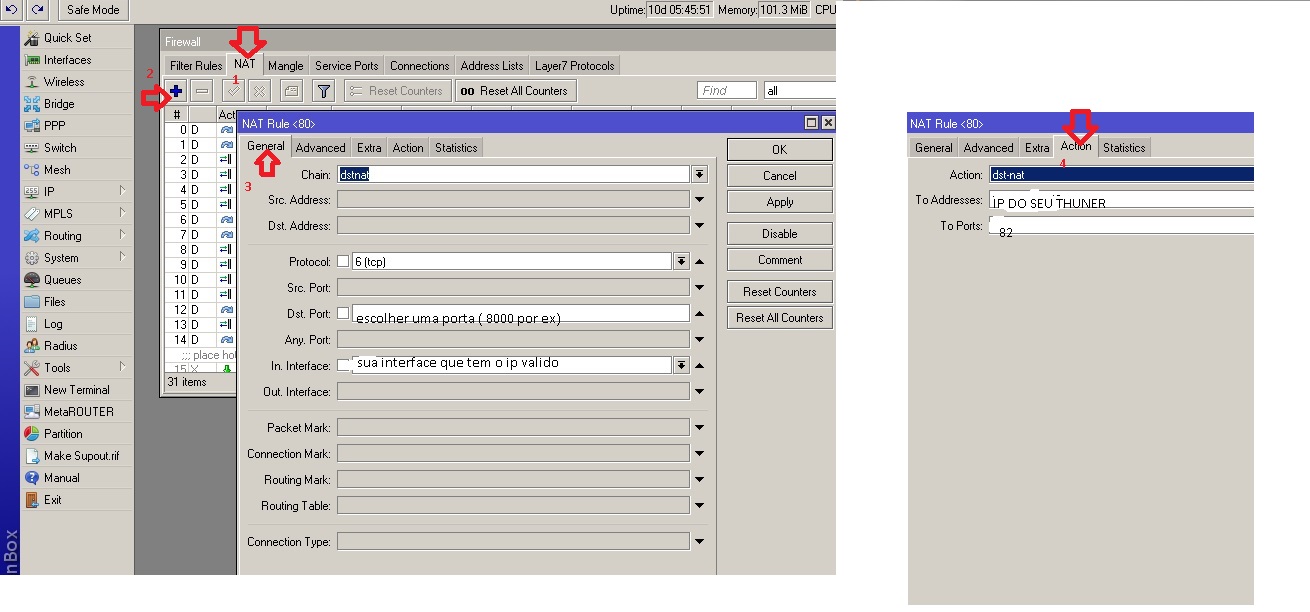The height and width of the screenshot is (612, 1310).
Task: Expand the Src. Address field
Action: pos(699,200)
